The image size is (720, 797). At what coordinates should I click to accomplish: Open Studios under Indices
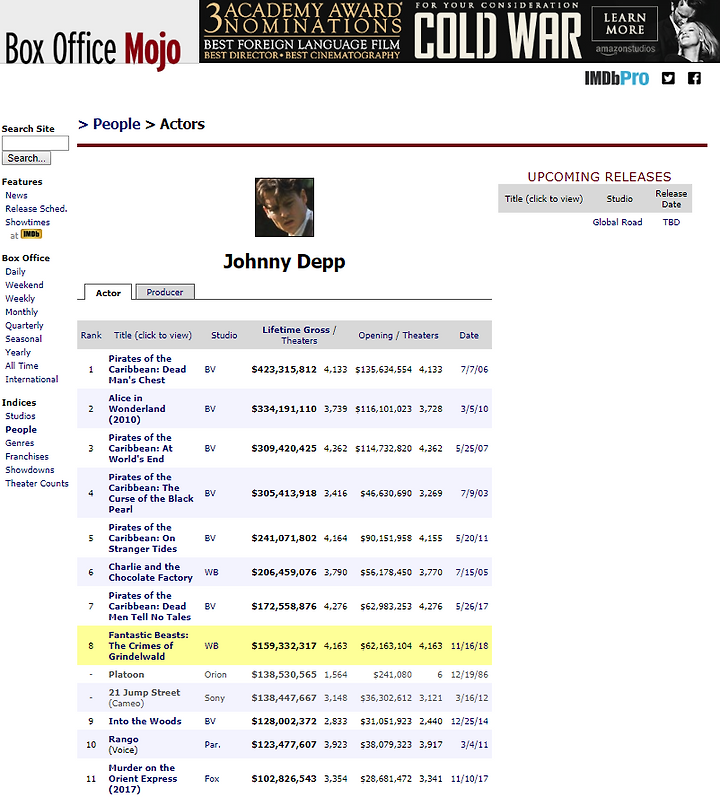pos(20,416)
